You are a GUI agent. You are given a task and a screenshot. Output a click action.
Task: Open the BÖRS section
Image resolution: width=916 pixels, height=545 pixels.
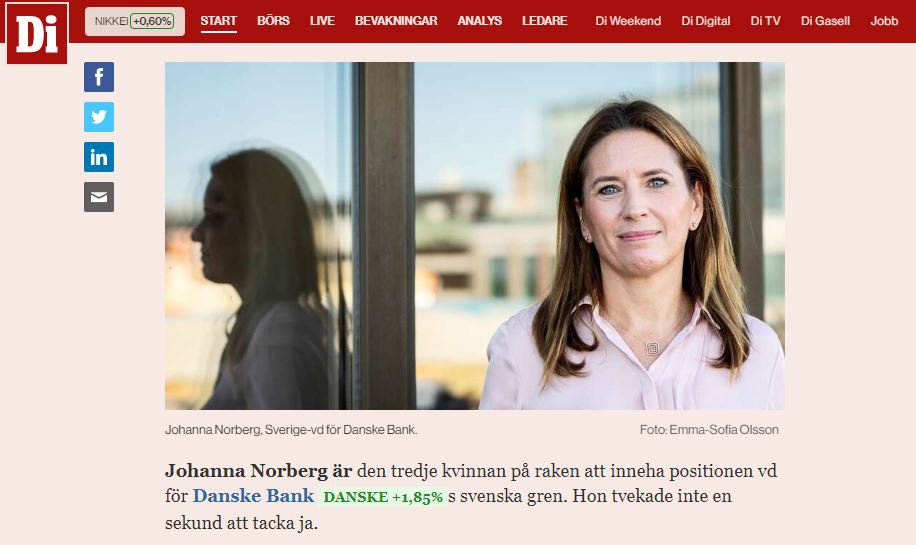(x=273, y=21)
